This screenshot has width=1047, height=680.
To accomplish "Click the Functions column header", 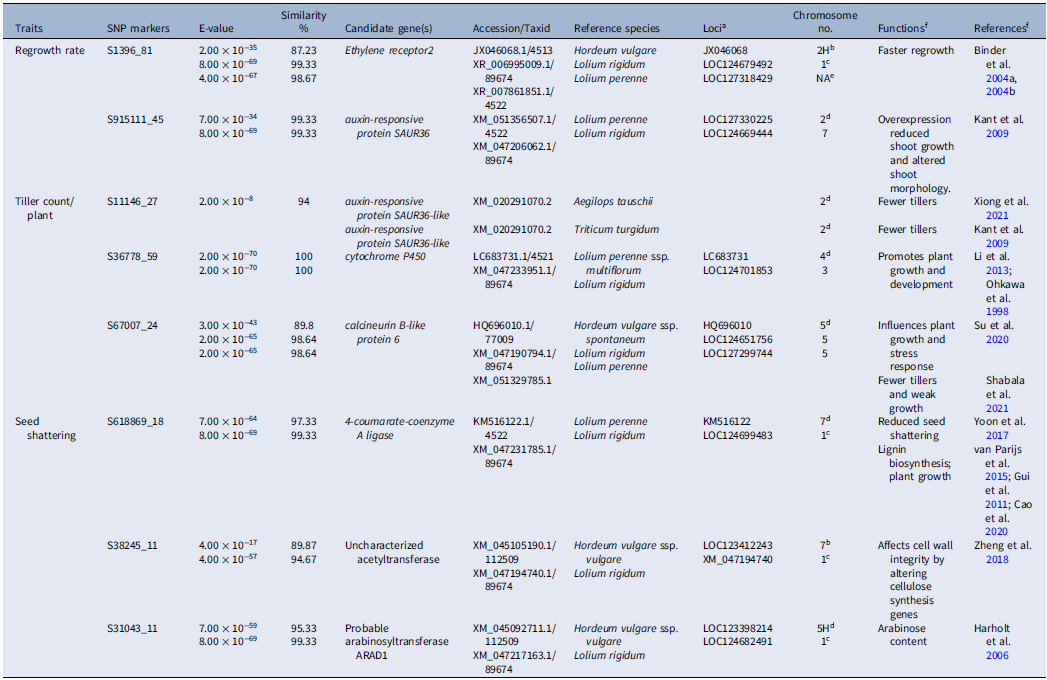I will [x=903, y=28].
